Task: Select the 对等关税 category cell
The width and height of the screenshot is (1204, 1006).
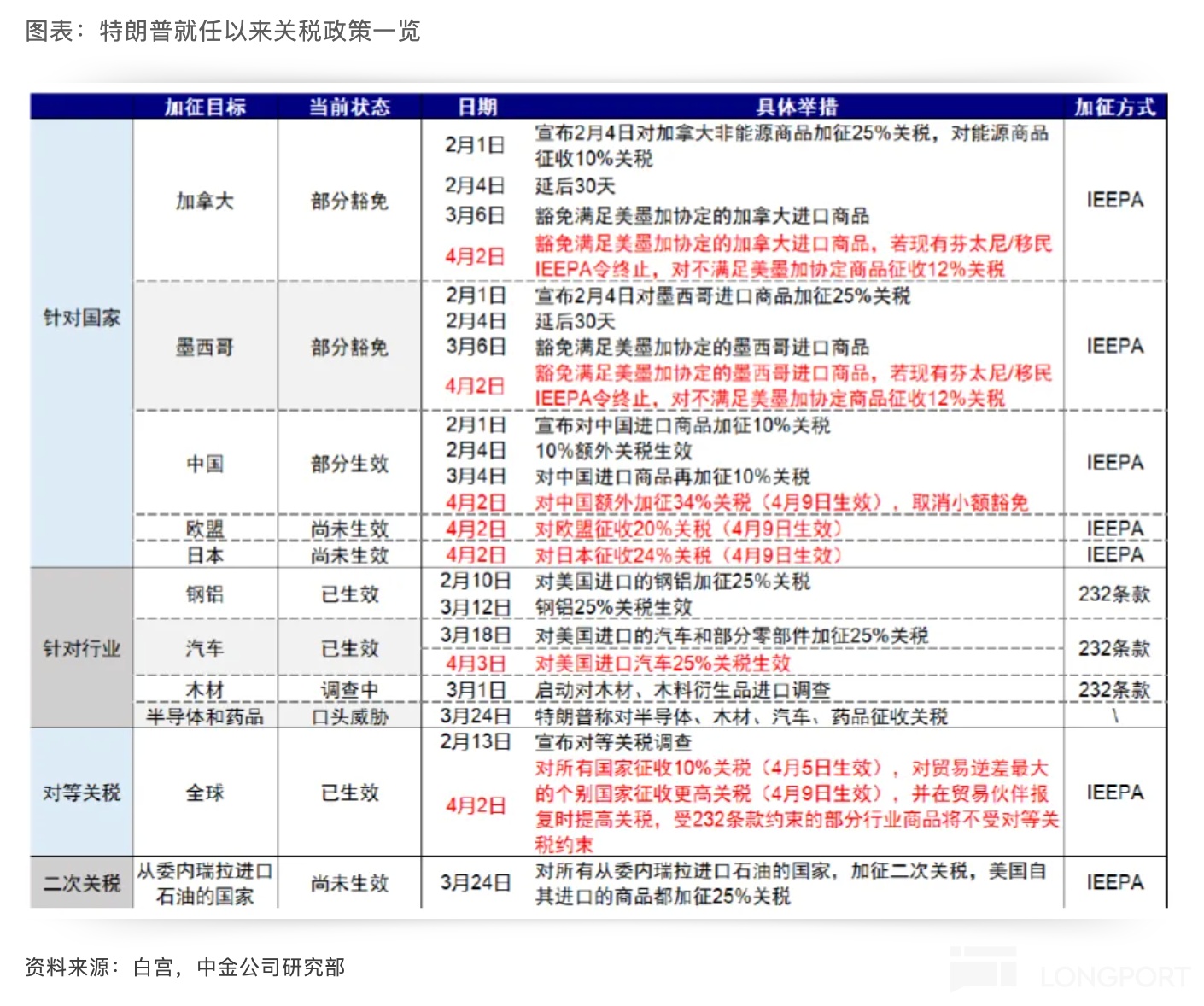Action: (x=82, y=793)
